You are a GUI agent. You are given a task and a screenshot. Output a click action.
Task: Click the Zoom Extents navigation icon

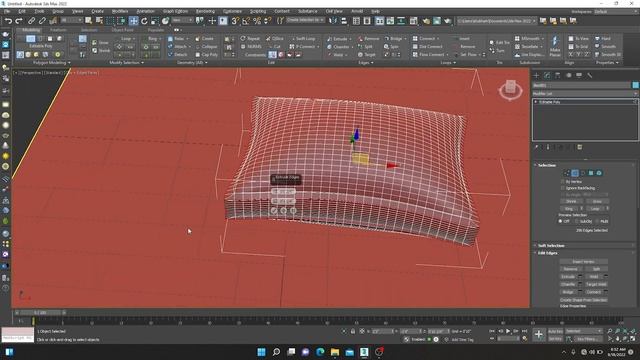[x=625, y=331]
